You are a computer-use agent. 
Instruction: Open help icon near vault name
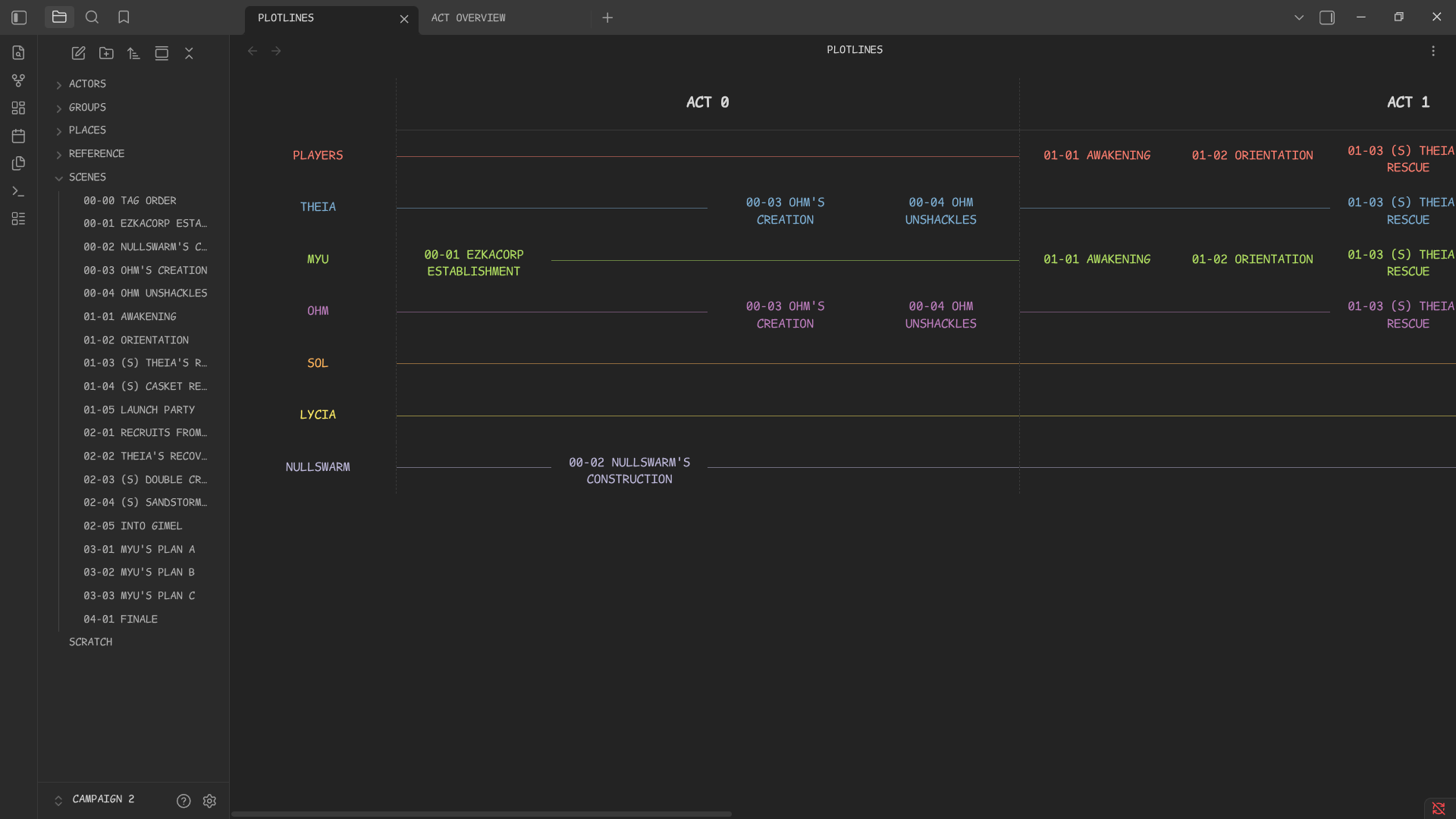(184, 801)
